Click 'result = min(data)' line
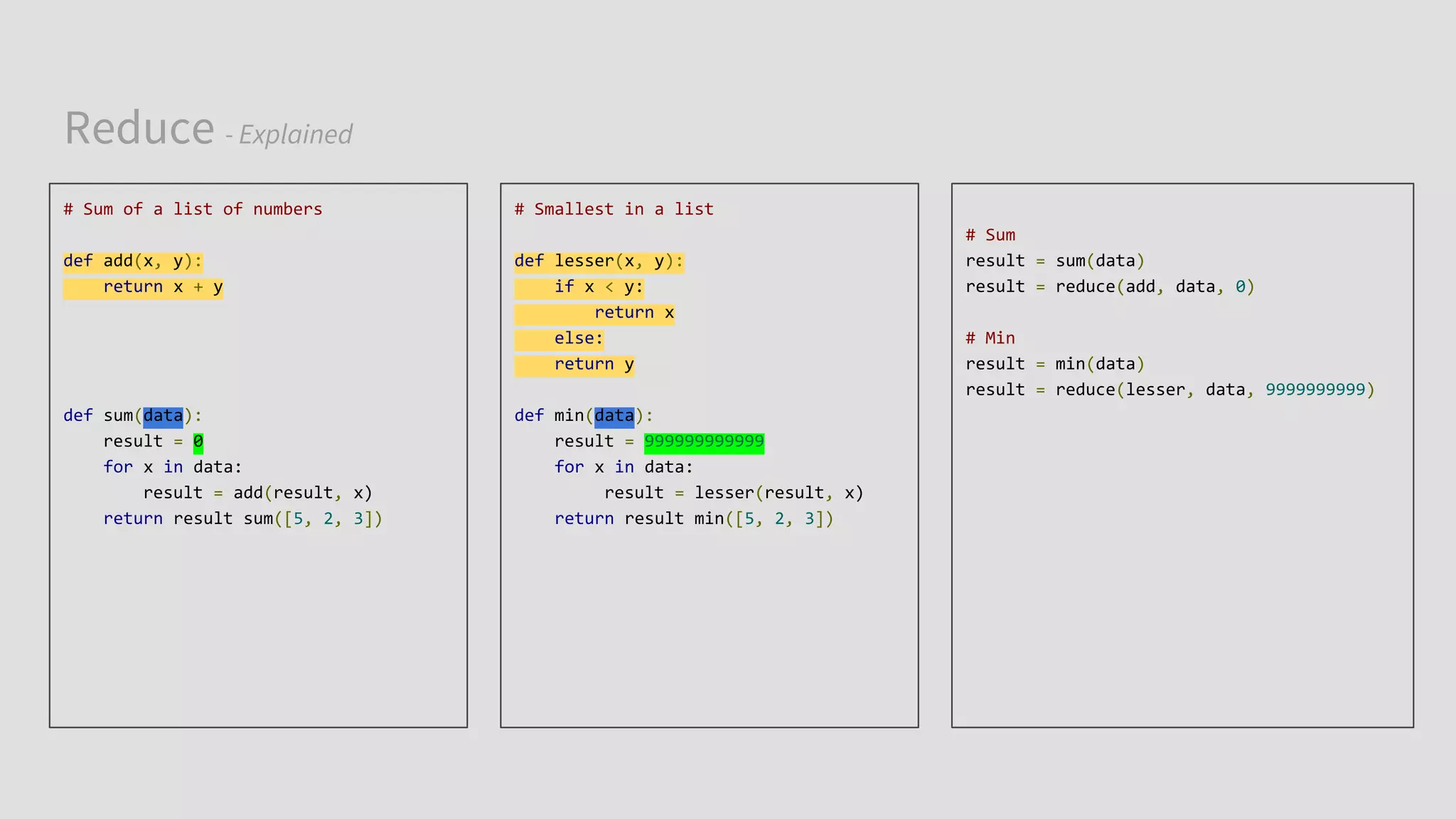Viewport: 1456px width, 819px height. 1055,364
